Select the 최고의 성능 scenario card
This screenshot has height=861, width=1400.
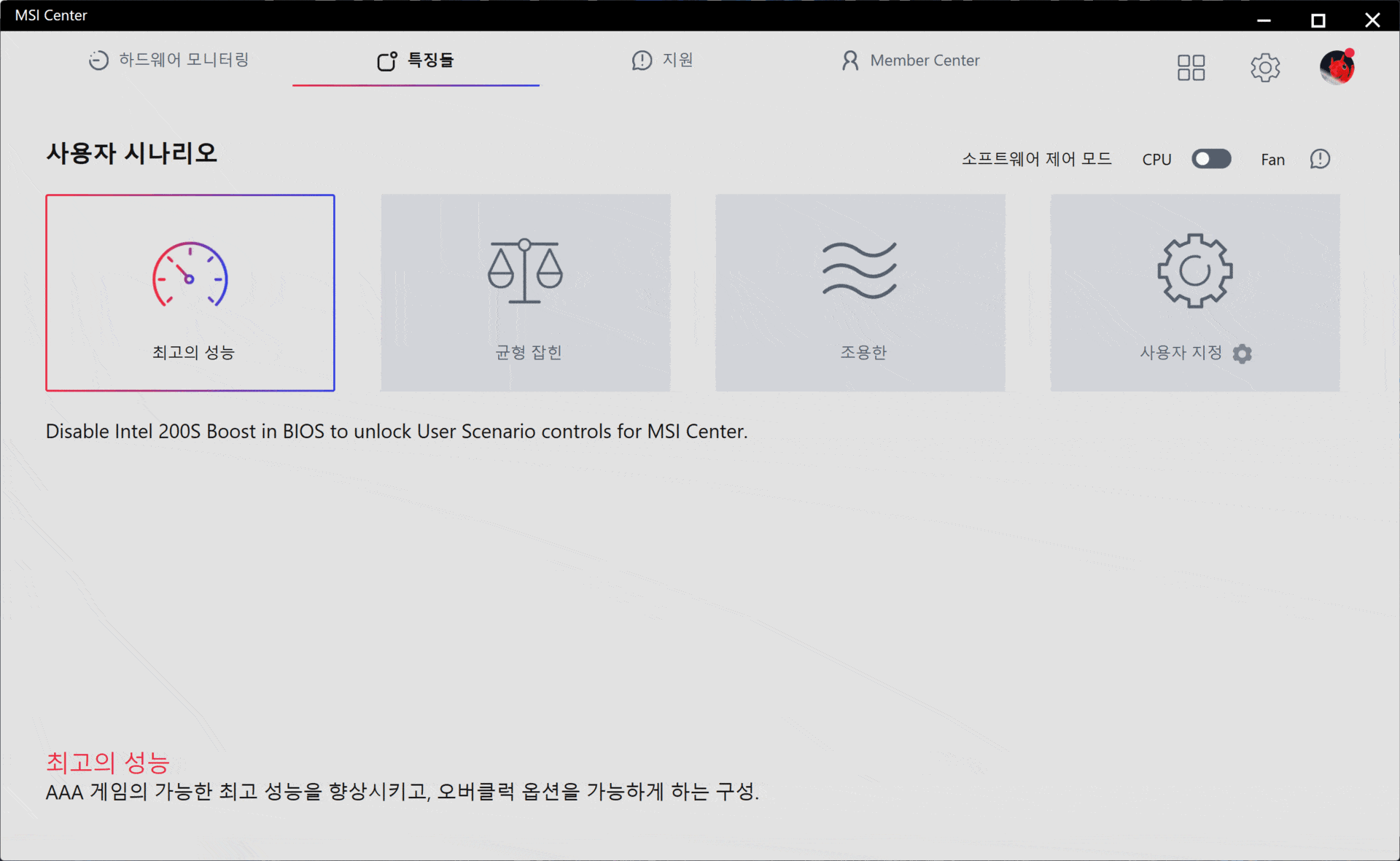190,292
